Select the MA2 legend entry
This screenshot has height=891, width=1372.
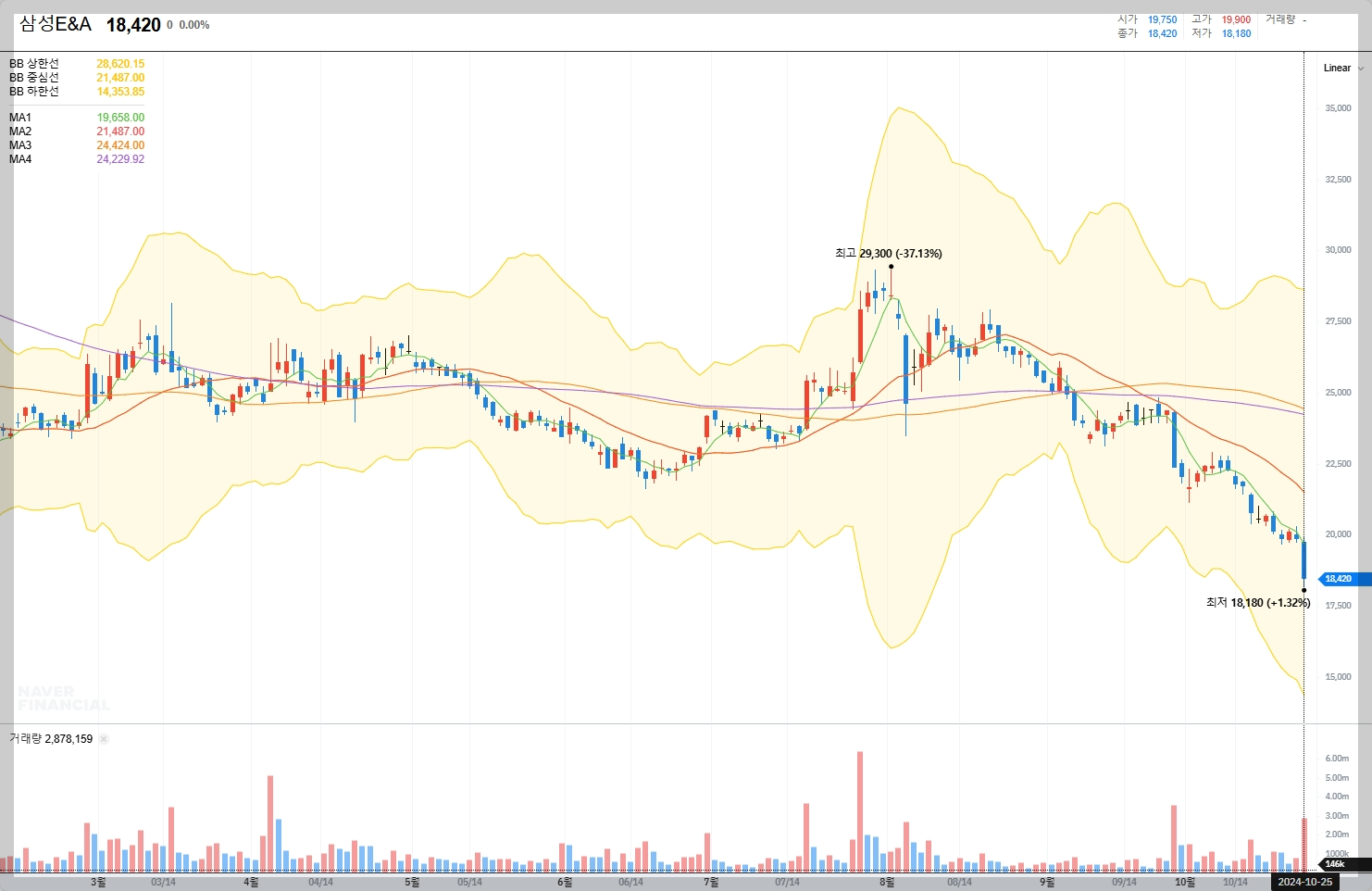click(x=20, y=132)
